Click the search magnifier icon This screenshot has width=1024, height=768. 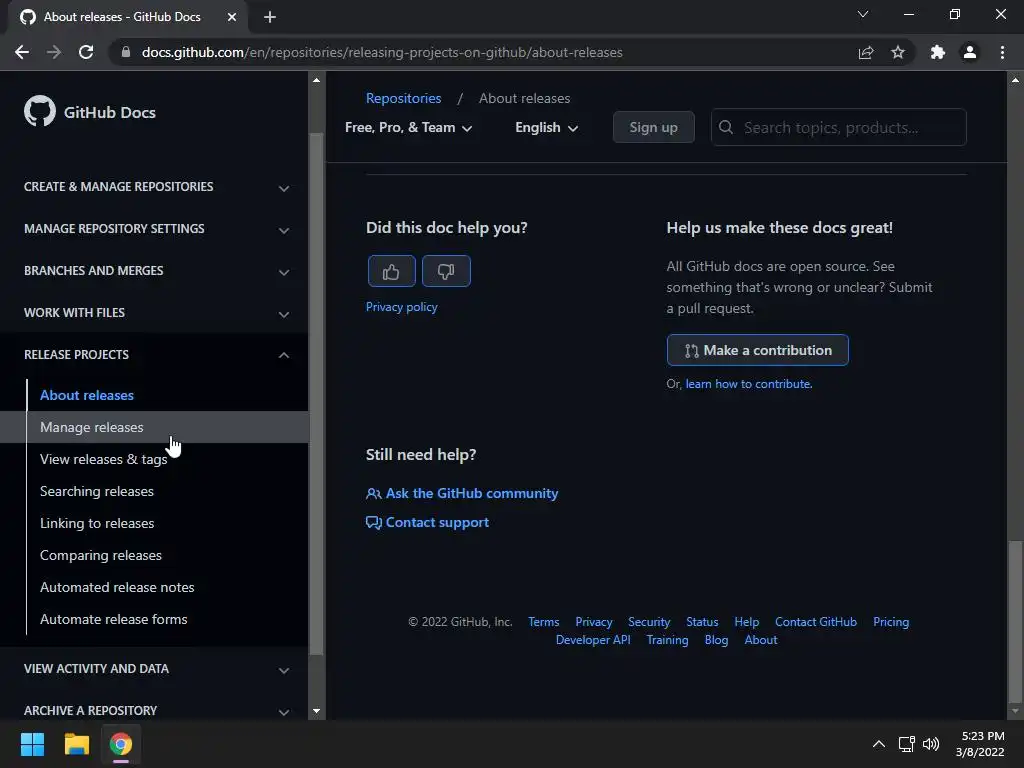pyautogui.click(x=726, y=127)
